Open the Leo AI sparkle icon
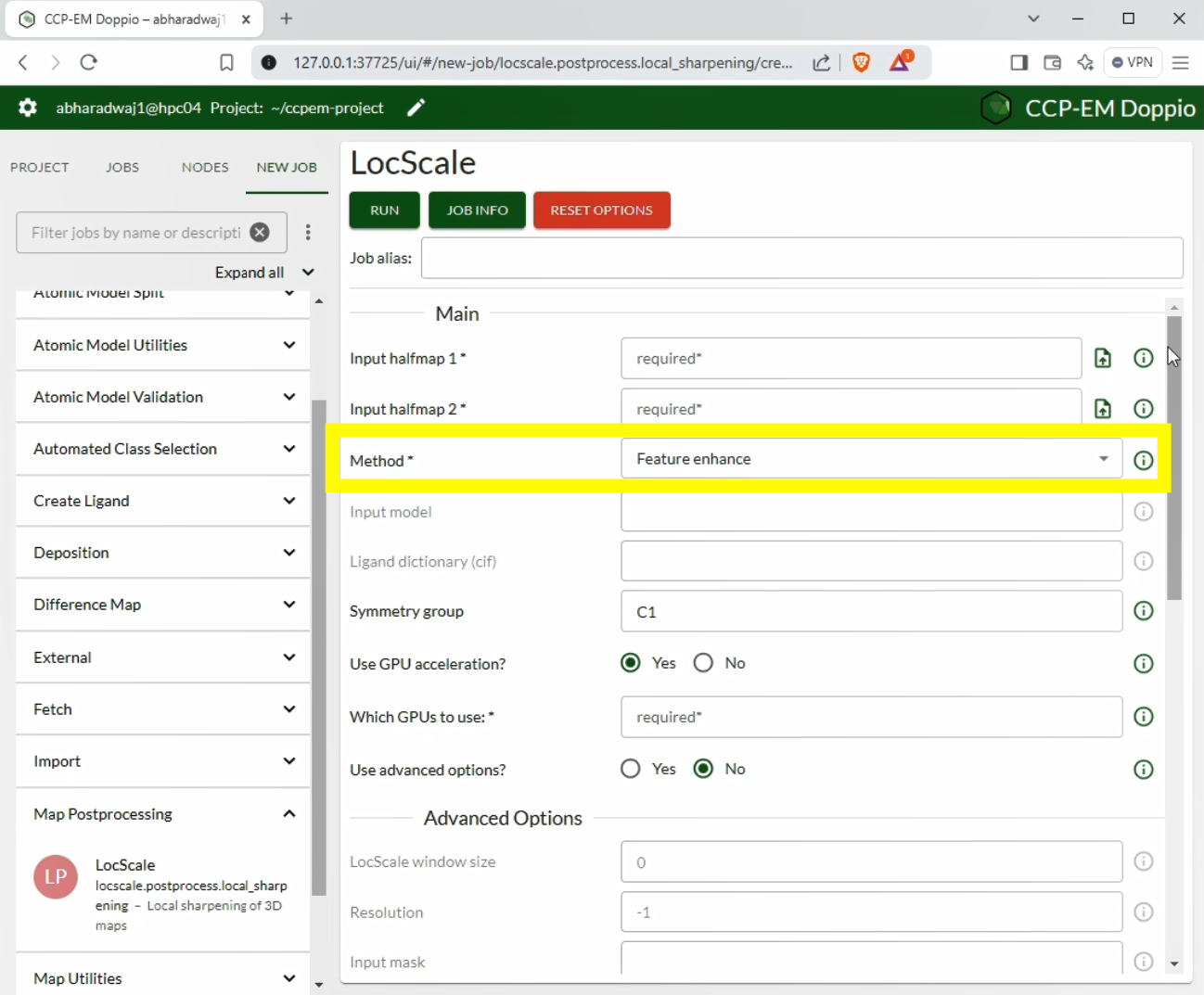The height and width of the screenshot is (995, 1204). coord(1085,62)
